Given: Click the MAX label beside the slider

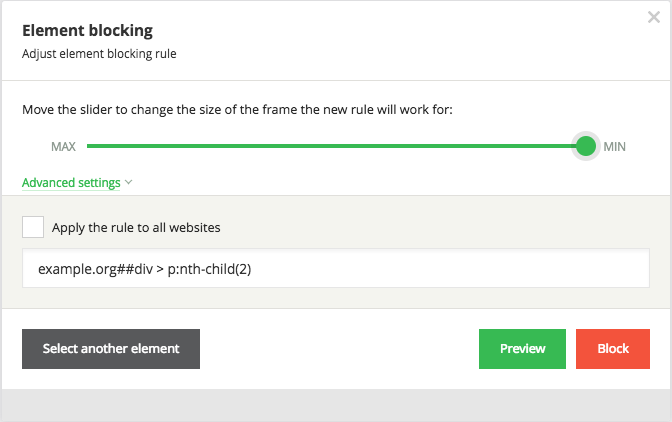Looking at the screenshot, I should tap(63, 147).
